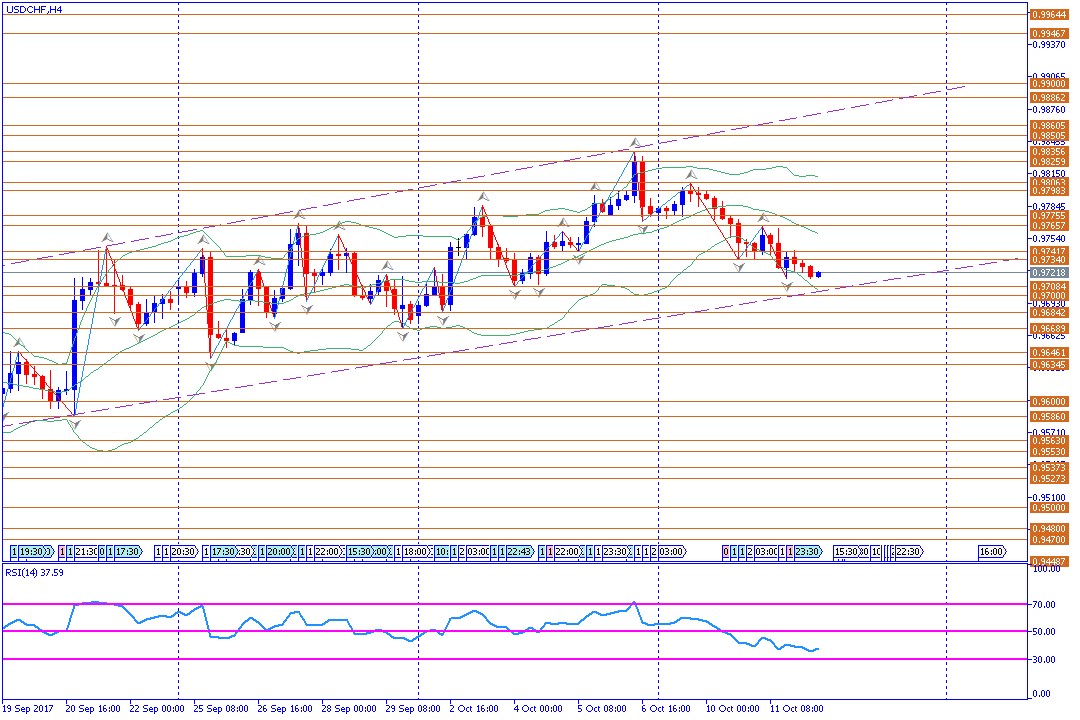The width and height of the screenshot is (1080, 720).
Task: Select the 0.99000 horizontal line price tag
Action: pos(1048,85)
